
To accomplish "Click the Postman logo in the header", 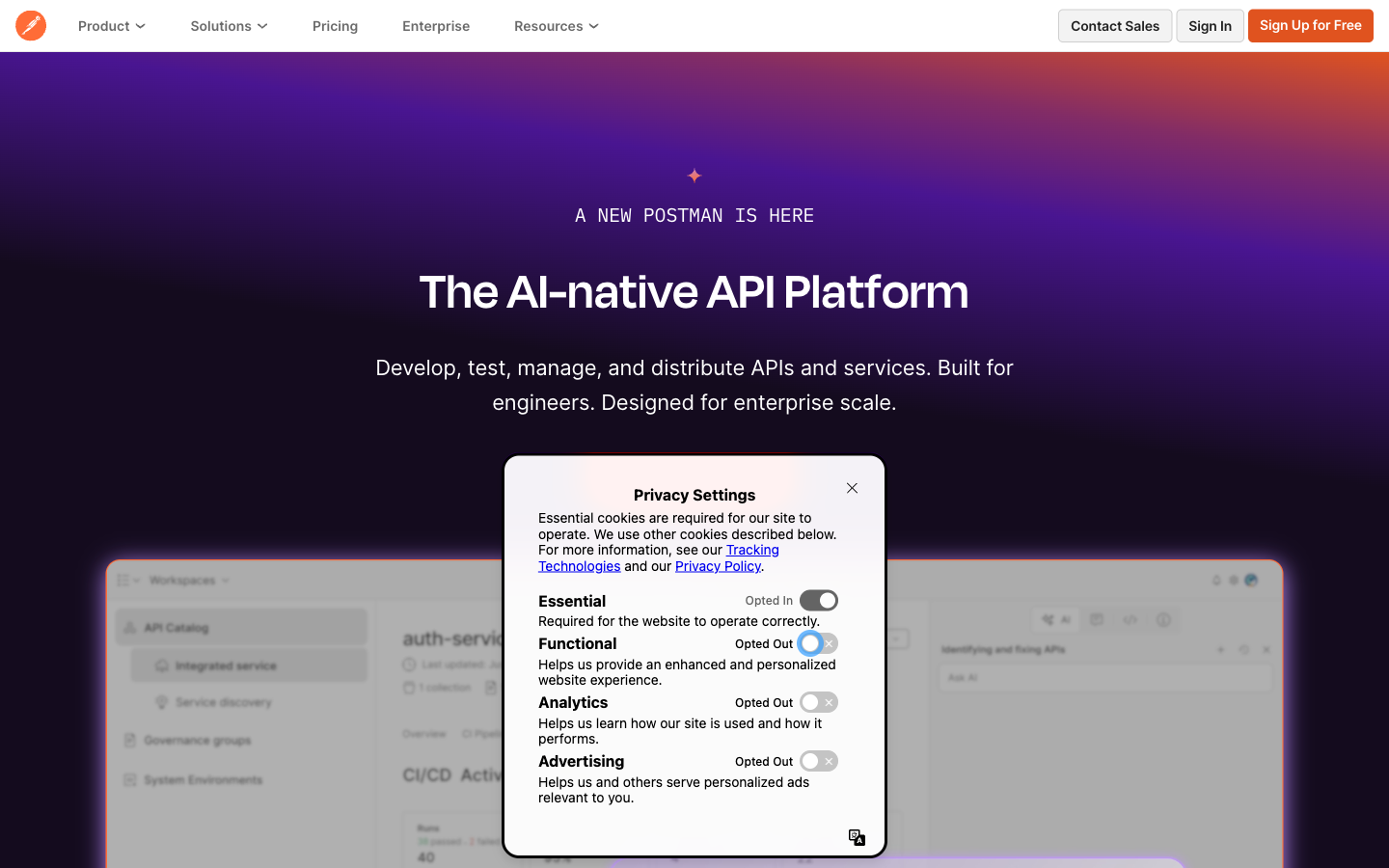I will click(31, 26).
